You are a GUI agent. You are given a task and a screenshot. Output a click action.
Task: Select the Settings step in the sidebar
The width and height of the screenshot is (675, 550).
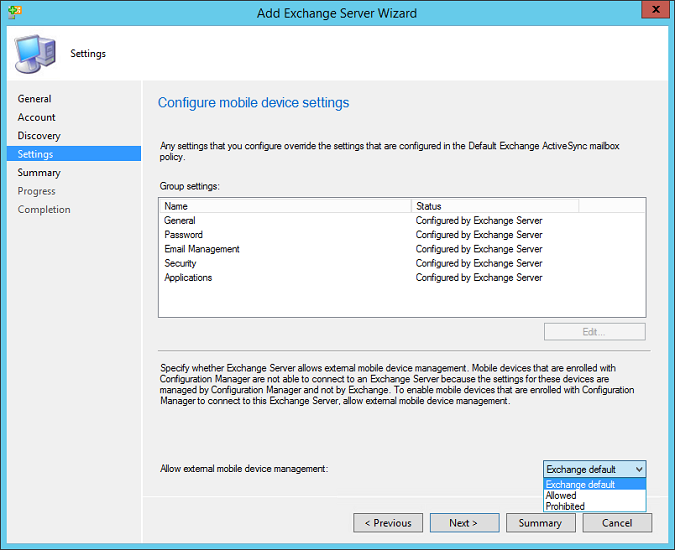click(36, 154)
